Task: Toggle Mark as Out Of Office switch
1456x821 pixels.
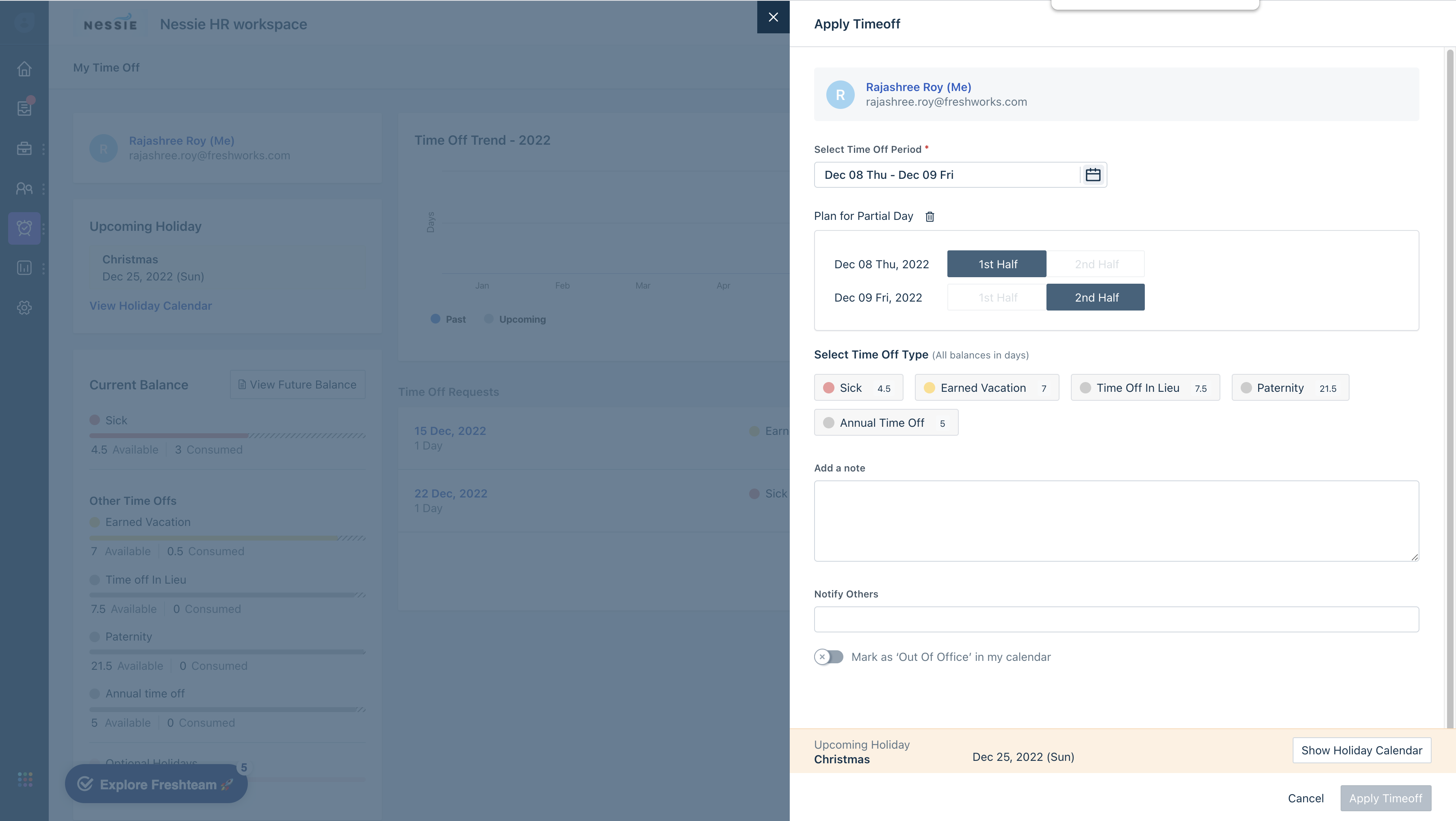Action: point(829,657)
